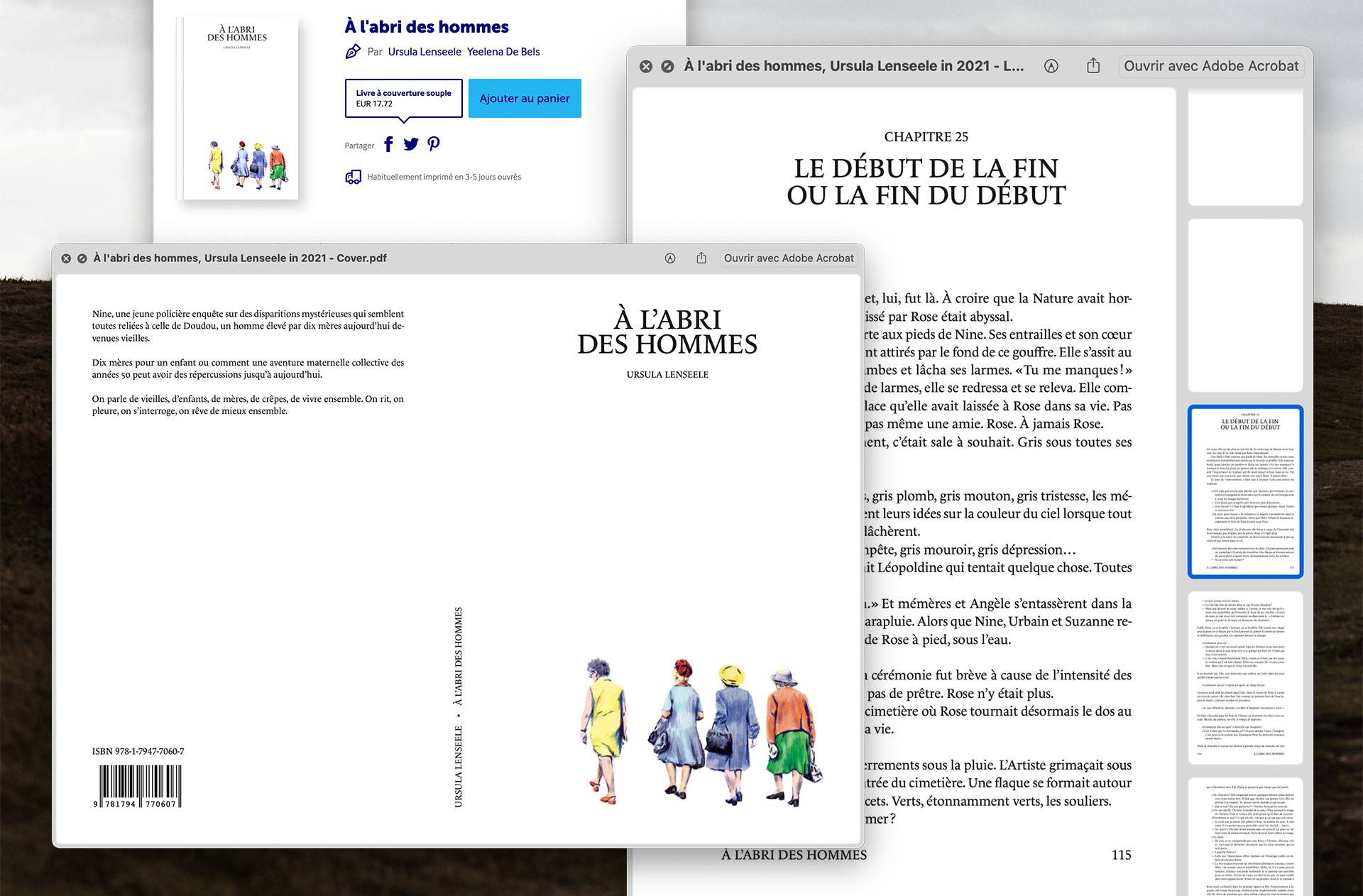Select the highlighted Chapitre 25 page thumbnail
The width and height of the screenshot is (1363, 896).
[1245, 491]
